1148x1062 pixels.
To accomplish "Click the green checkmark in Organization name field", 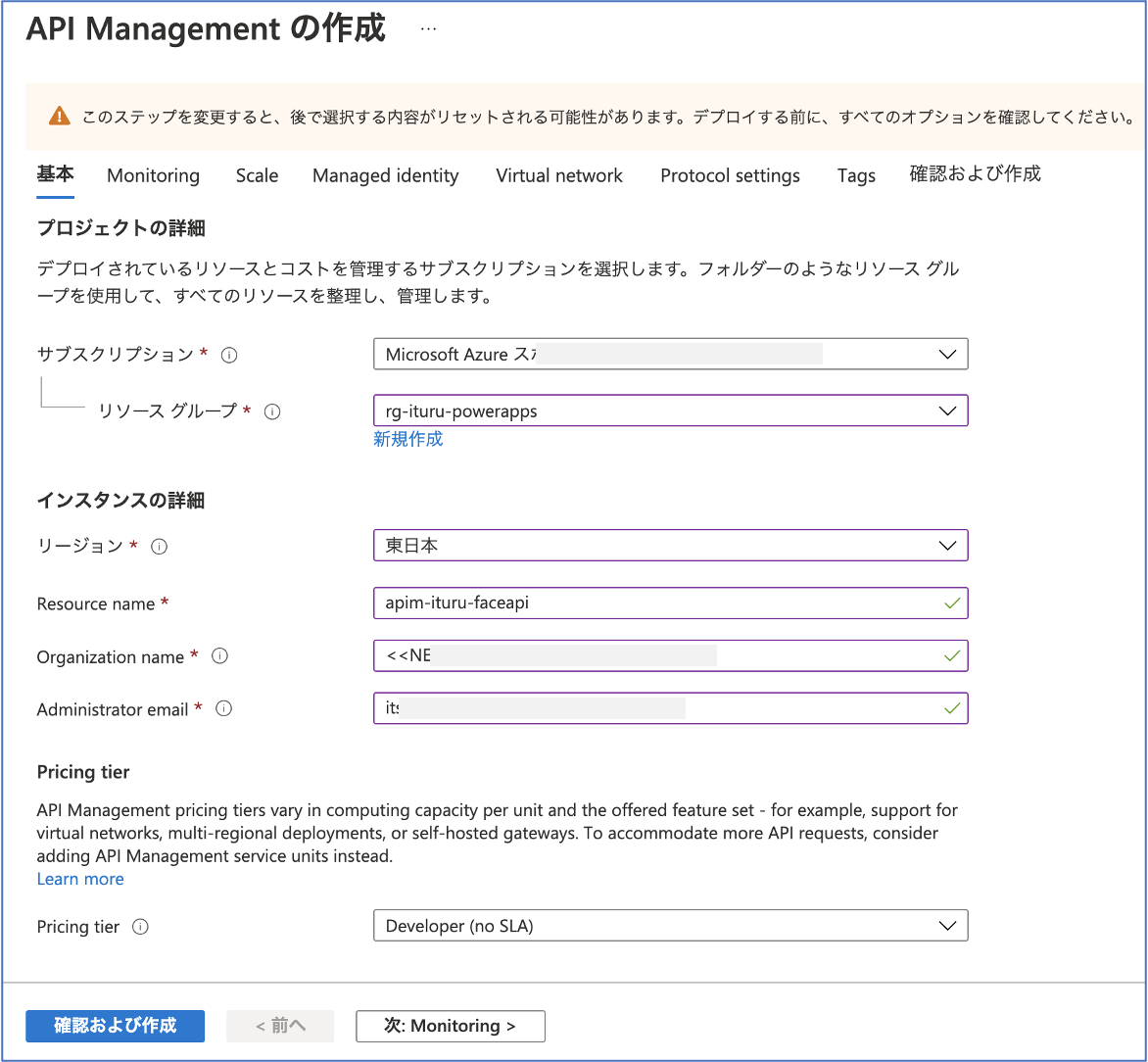I will tap(952, 656).
